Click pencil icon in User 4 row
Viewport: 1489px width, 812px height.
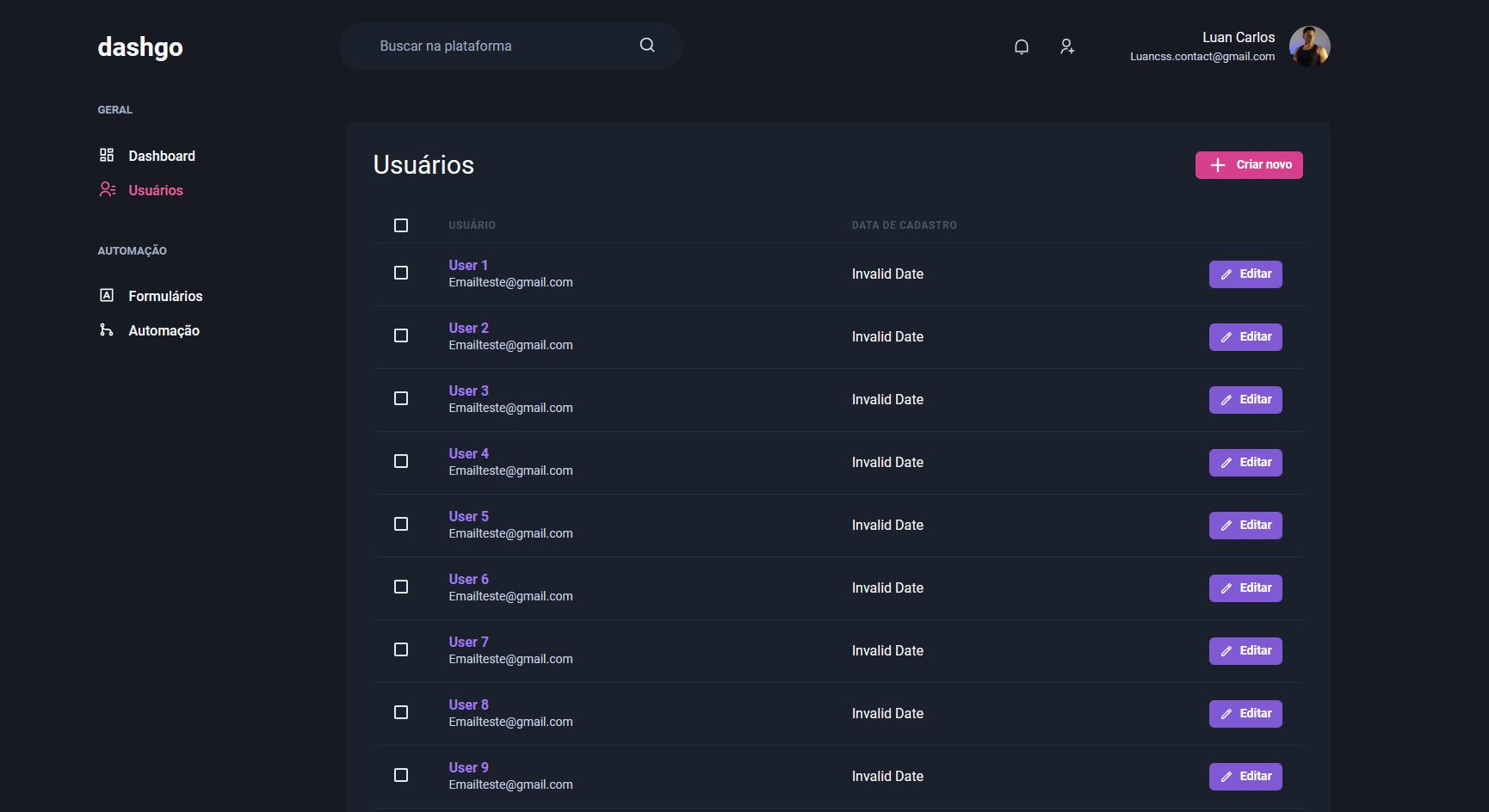coord(1226,463)
